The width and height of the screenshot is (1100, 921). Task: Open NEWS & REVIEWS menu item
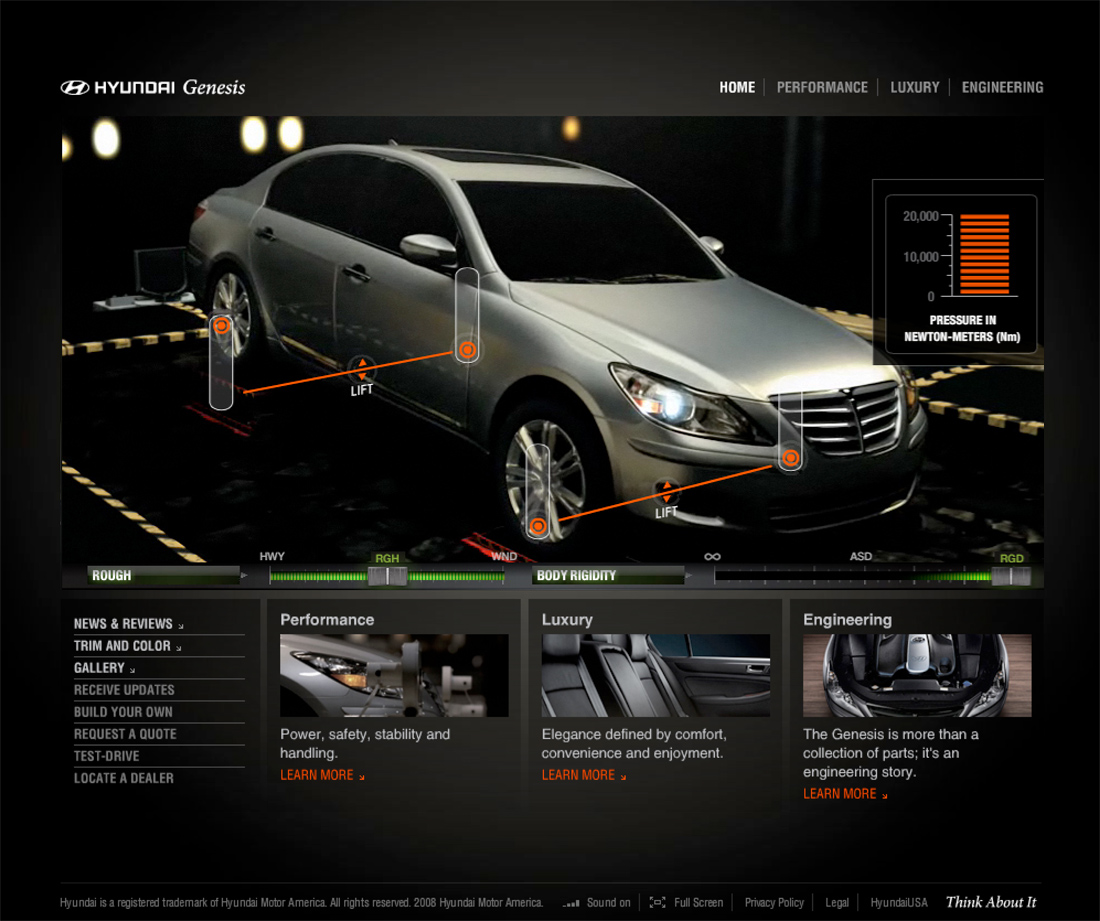128,624
